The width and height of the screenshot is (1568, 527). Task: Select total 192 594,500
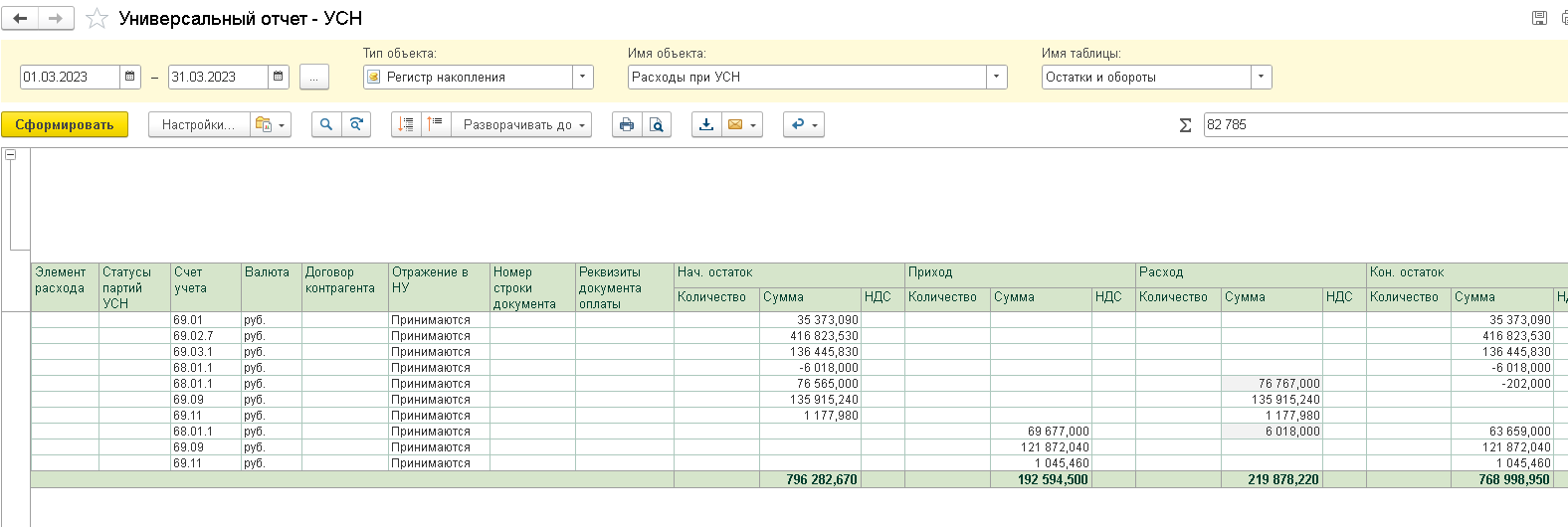pyautogui.click(x=1041, y=479)
